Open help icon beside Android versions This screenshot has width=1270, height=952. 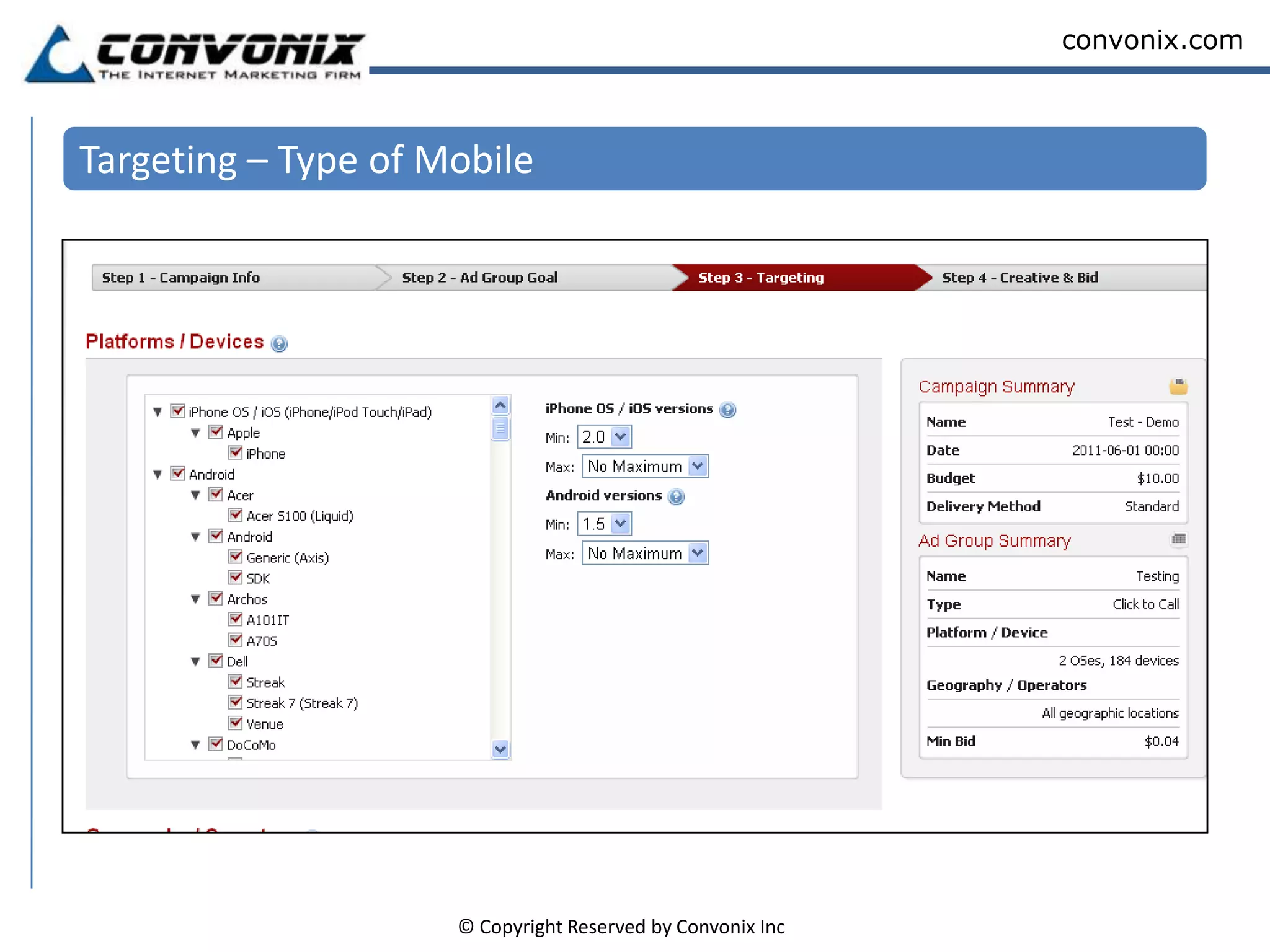click(x=677, y=496)
